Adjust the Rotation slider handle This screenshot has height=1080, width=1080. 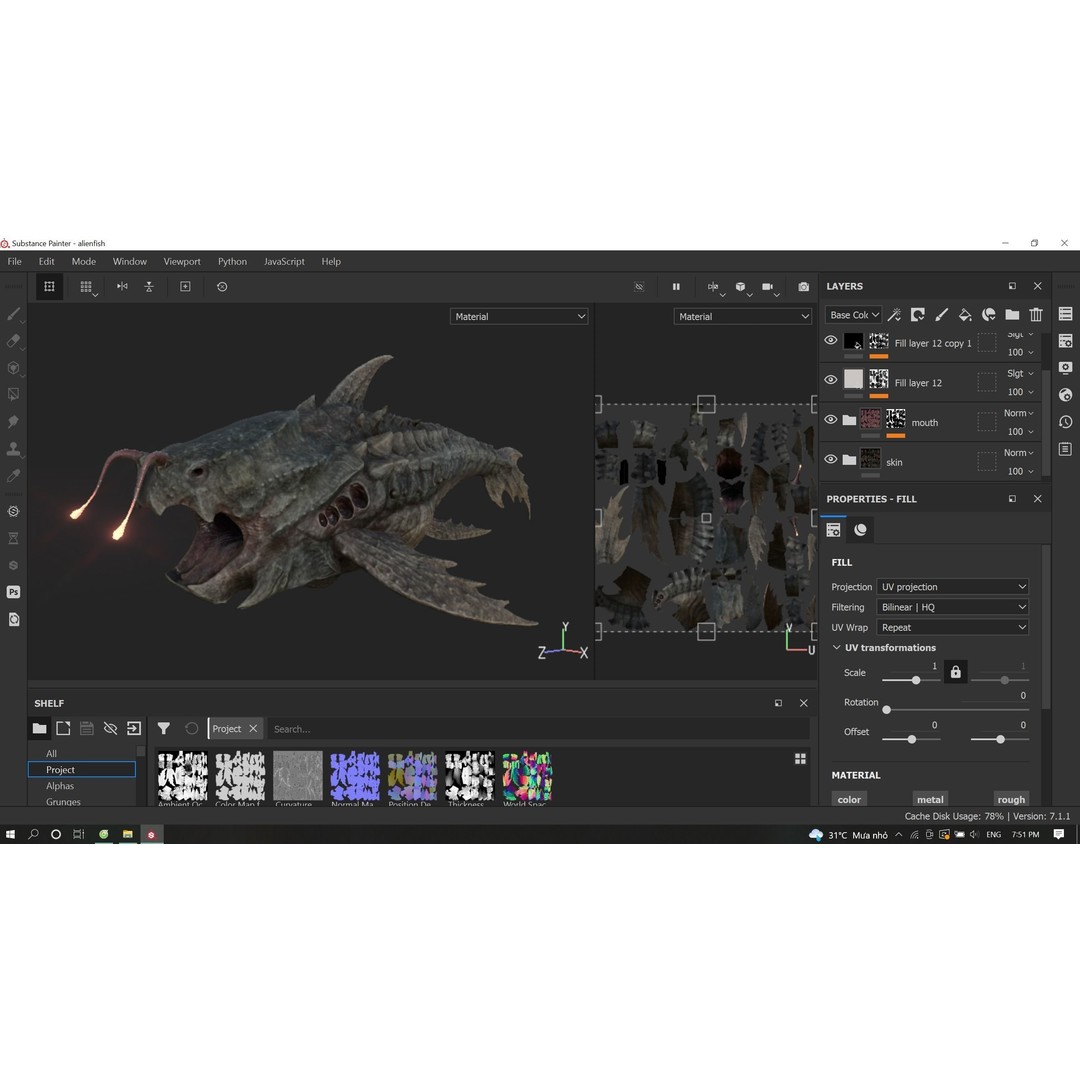click(x=886, y=709)
